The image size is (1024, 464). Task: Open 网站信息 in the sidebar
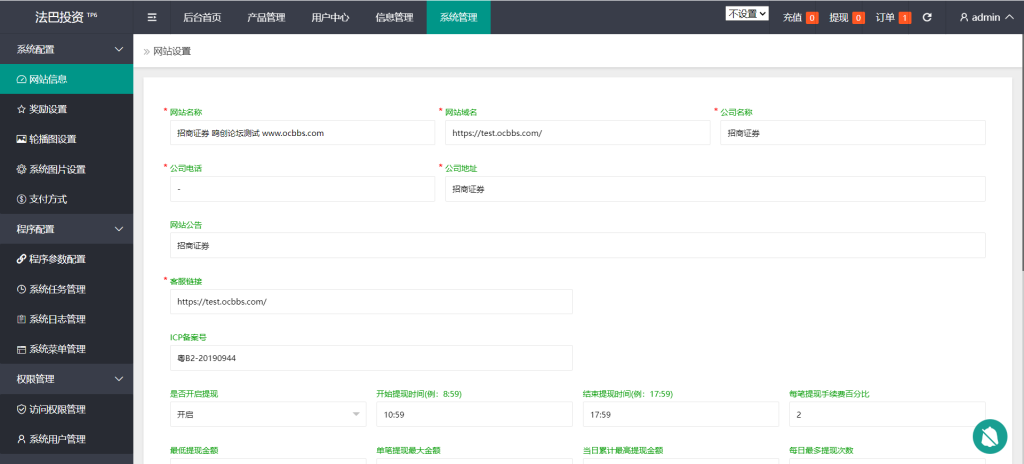click(x=67, y=80)
